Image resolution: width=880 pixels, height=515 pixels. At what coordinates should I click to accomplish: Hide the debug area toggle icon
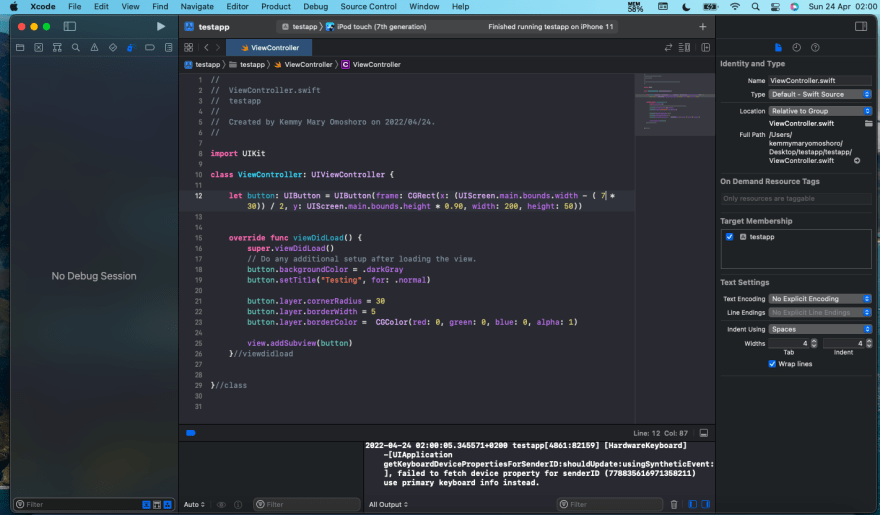(704, 433)
